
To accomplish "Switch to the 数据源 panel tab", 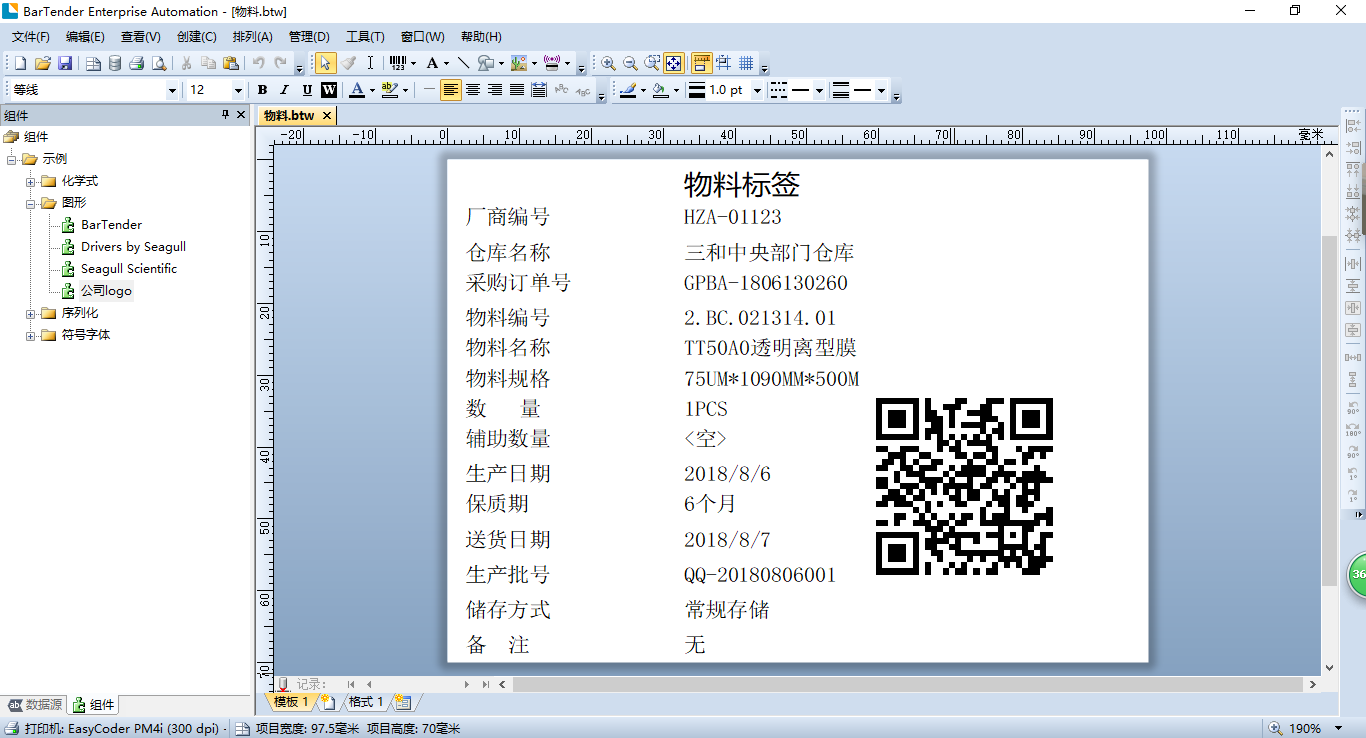I will pyautogui.click(x=35, y=705).
